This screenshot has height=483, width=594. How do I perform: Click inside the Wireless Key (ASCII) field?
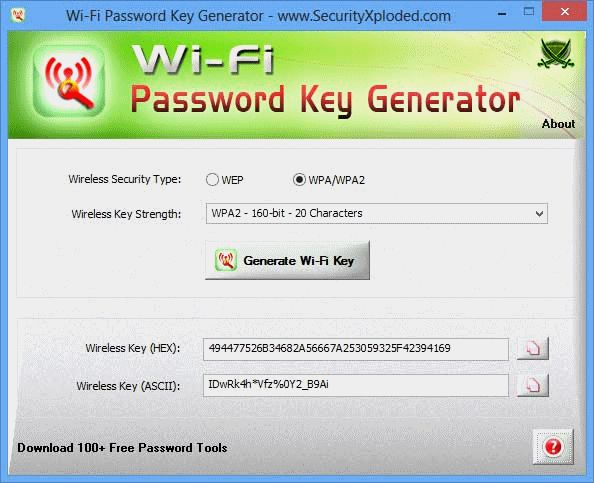click(356, 385)
